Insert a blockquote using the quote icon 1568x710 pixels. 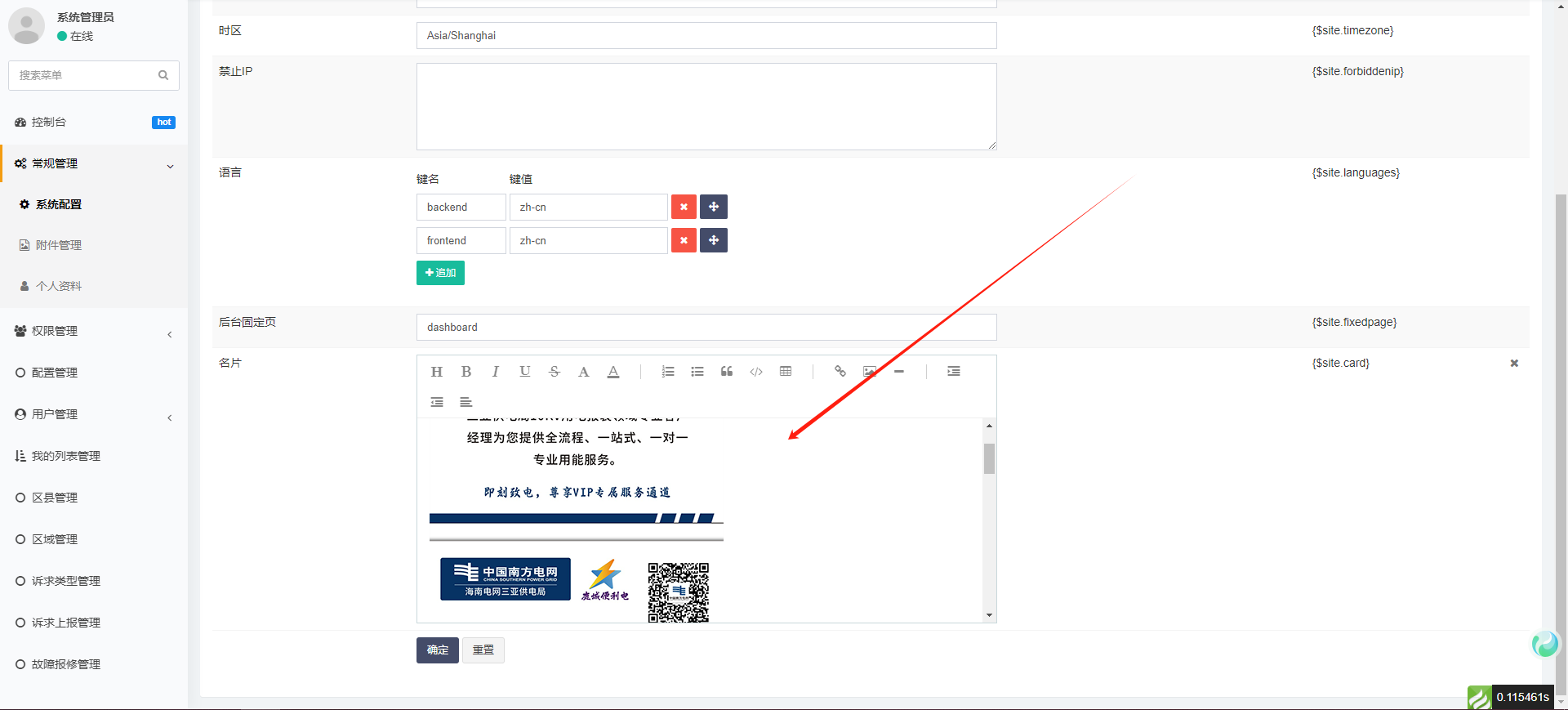[727, 372]
